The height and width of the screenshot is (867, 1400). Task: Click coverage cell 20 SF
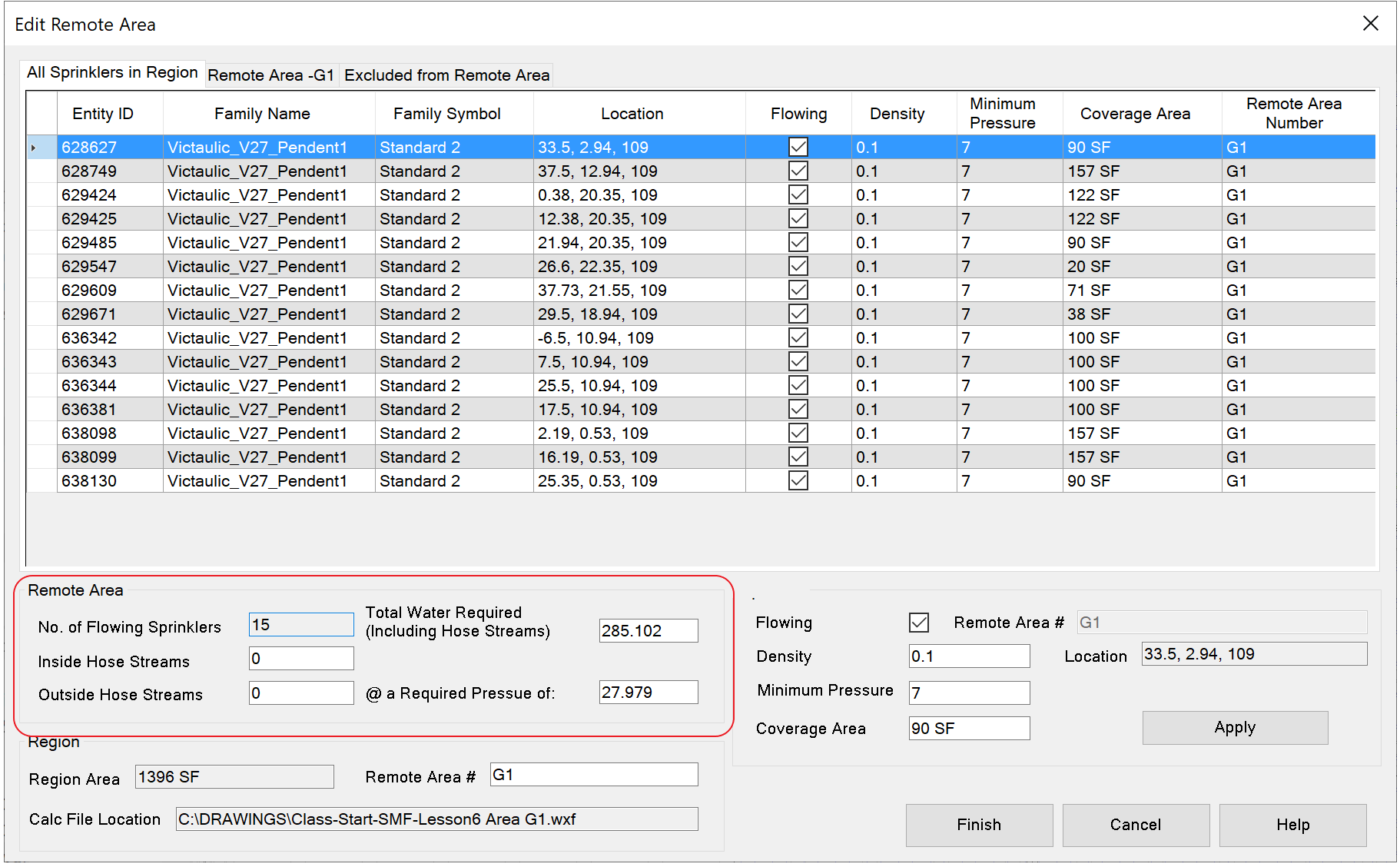point(1143,266)
